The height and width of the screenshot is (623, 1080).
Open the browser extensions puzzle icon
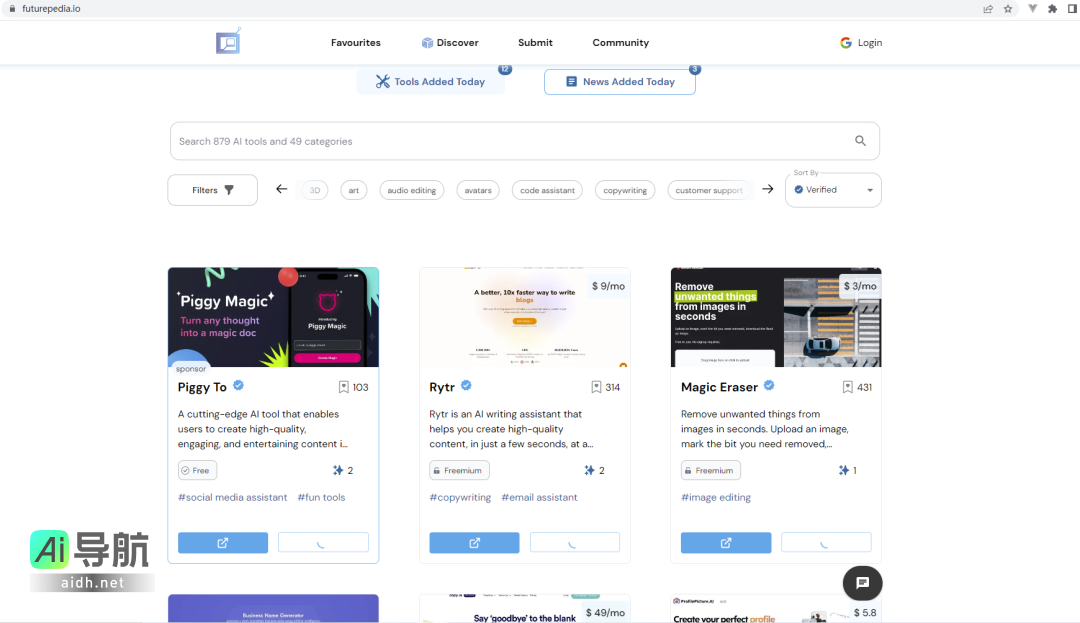1052,9
